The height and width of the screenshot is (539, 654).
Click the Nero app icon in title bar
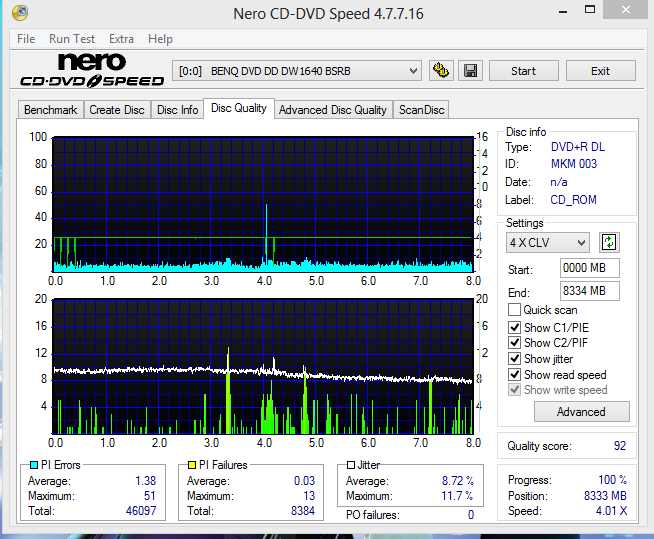coord(20,13)
